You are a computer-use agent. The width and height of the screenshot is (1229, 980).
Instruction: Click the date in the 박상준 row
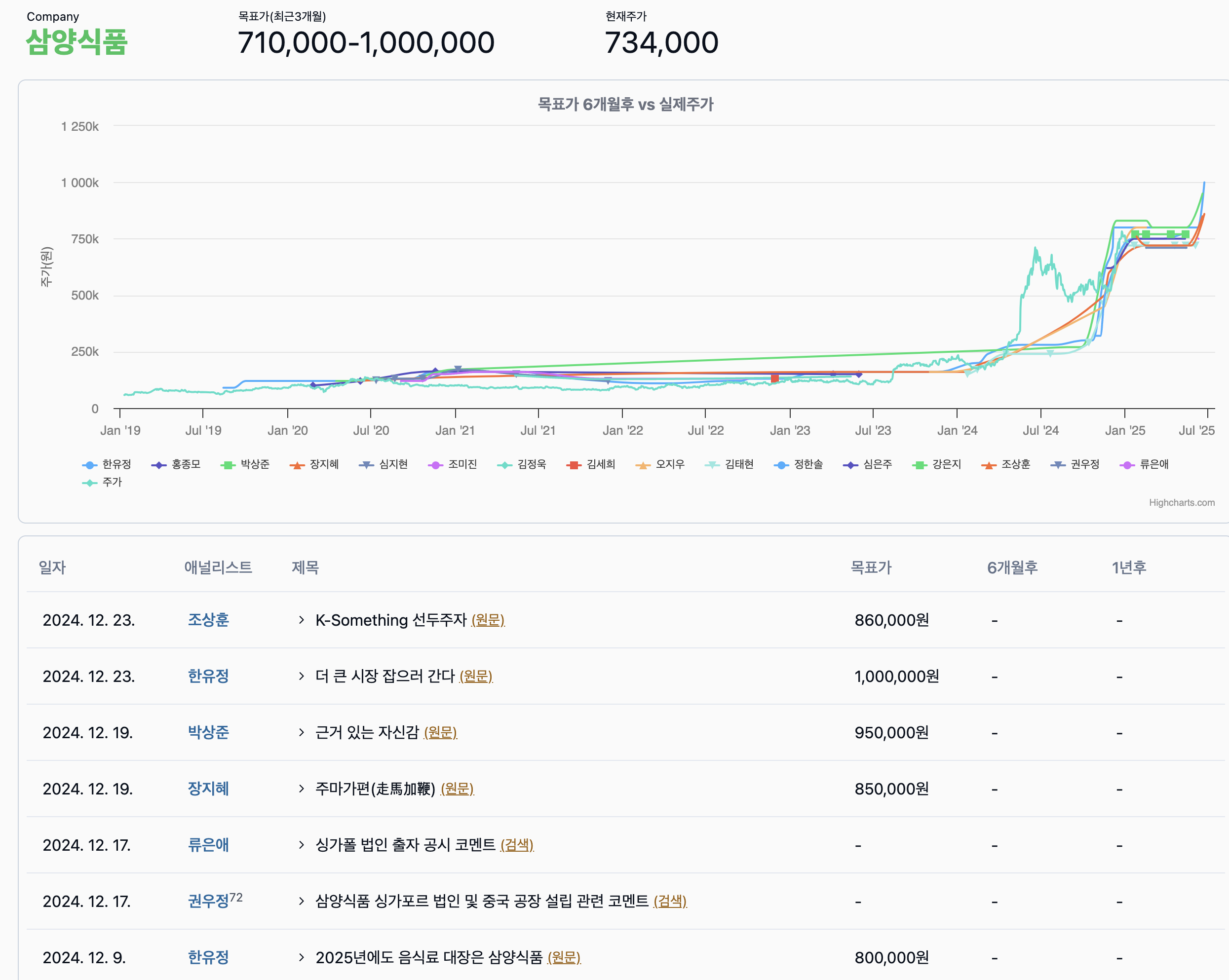click(88, 732)
